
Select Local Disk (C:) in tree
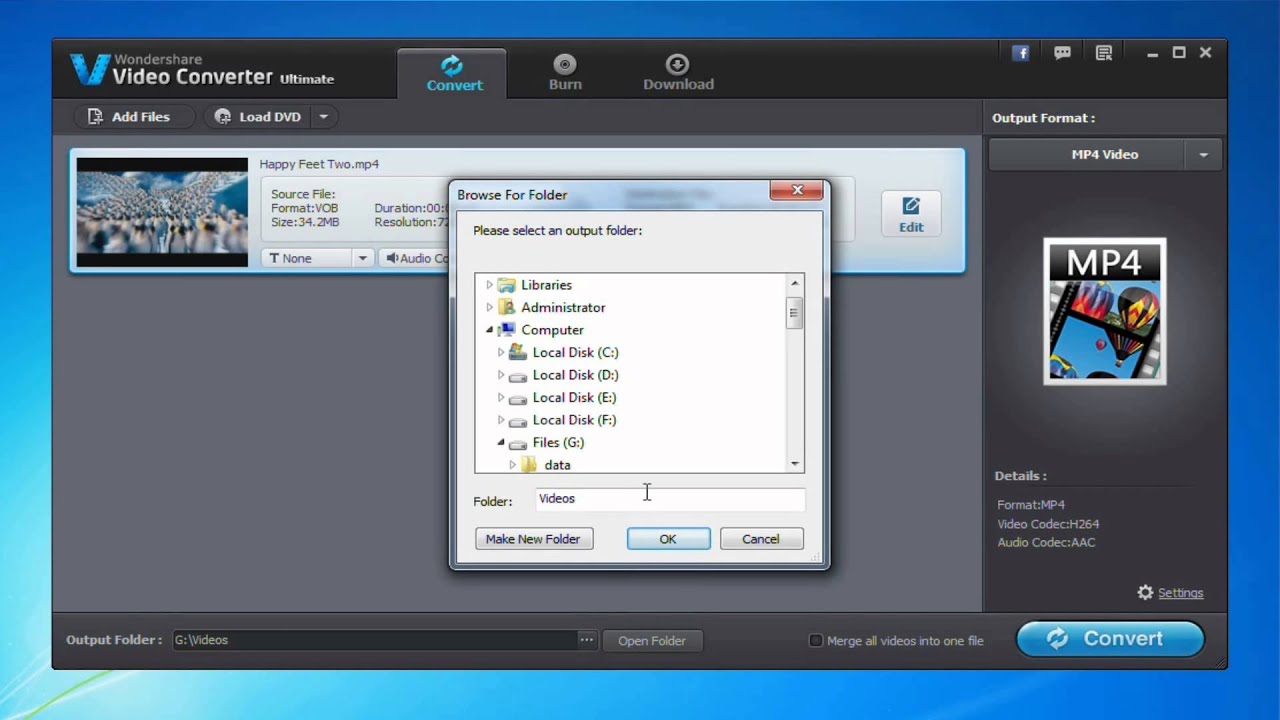[x=575, y=352]
